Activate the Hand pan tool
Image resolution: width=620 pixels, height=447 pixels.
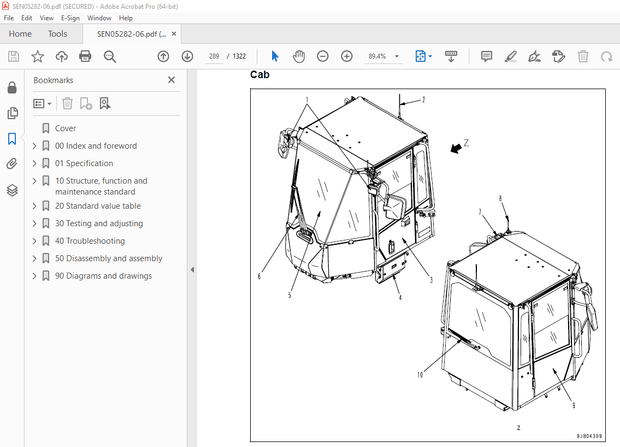pyautogui.click(x=299, y=57)
